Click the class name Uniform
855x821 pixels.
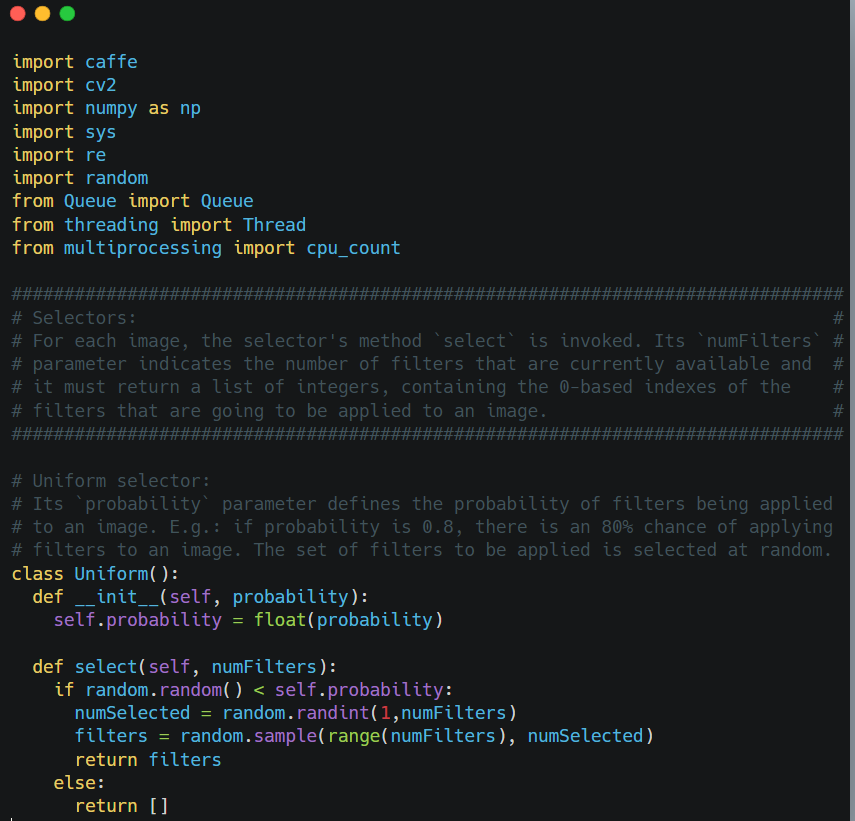(110, 574)
